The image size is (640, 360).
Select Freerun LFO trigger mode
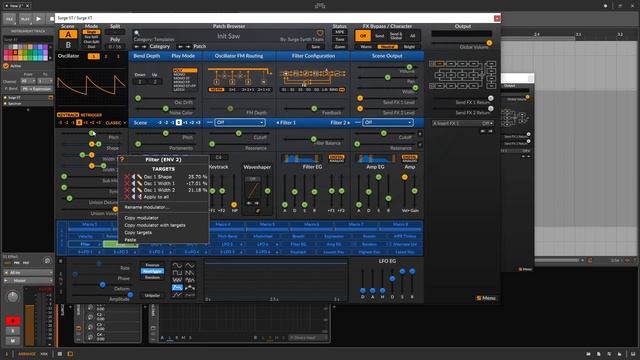[x=152, y=265]
